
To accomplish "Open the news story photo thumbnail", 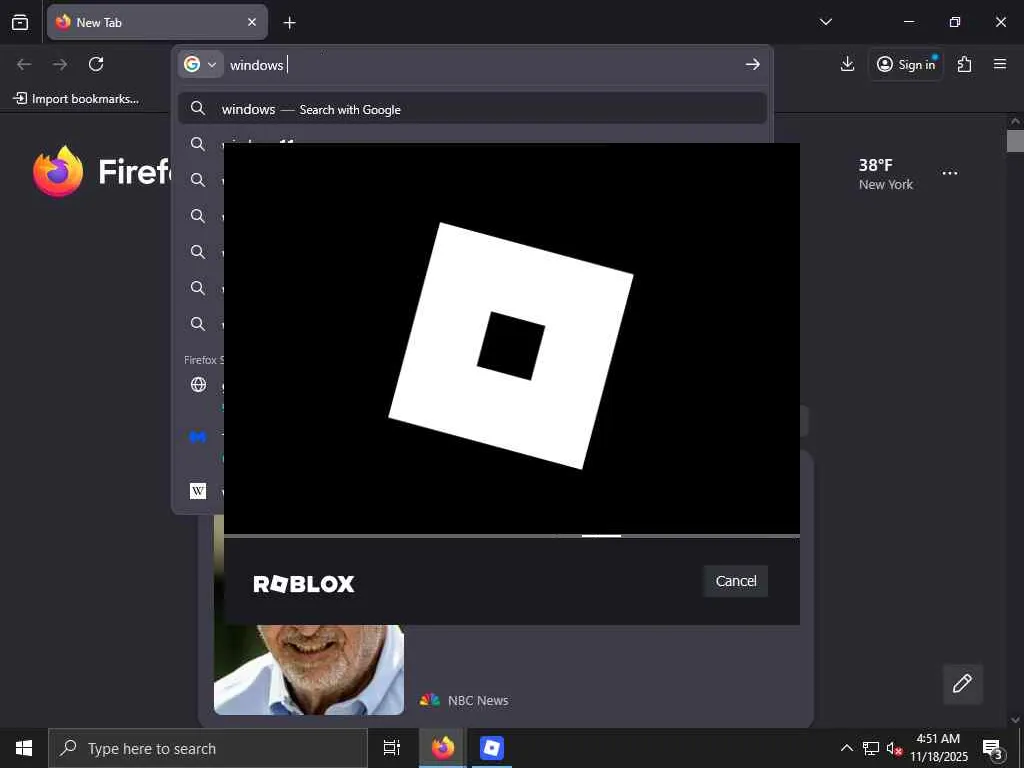I will point(309,669).
